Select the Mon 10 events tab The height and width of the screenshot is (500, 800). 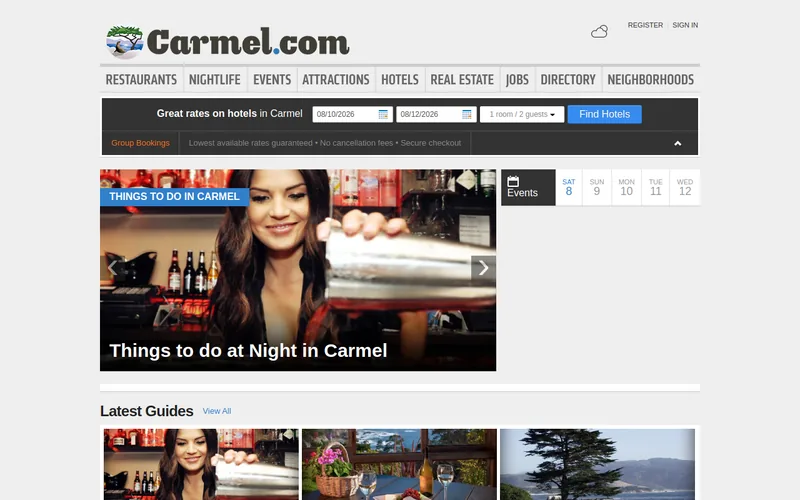pyautogui.click(x=627, y=188)
